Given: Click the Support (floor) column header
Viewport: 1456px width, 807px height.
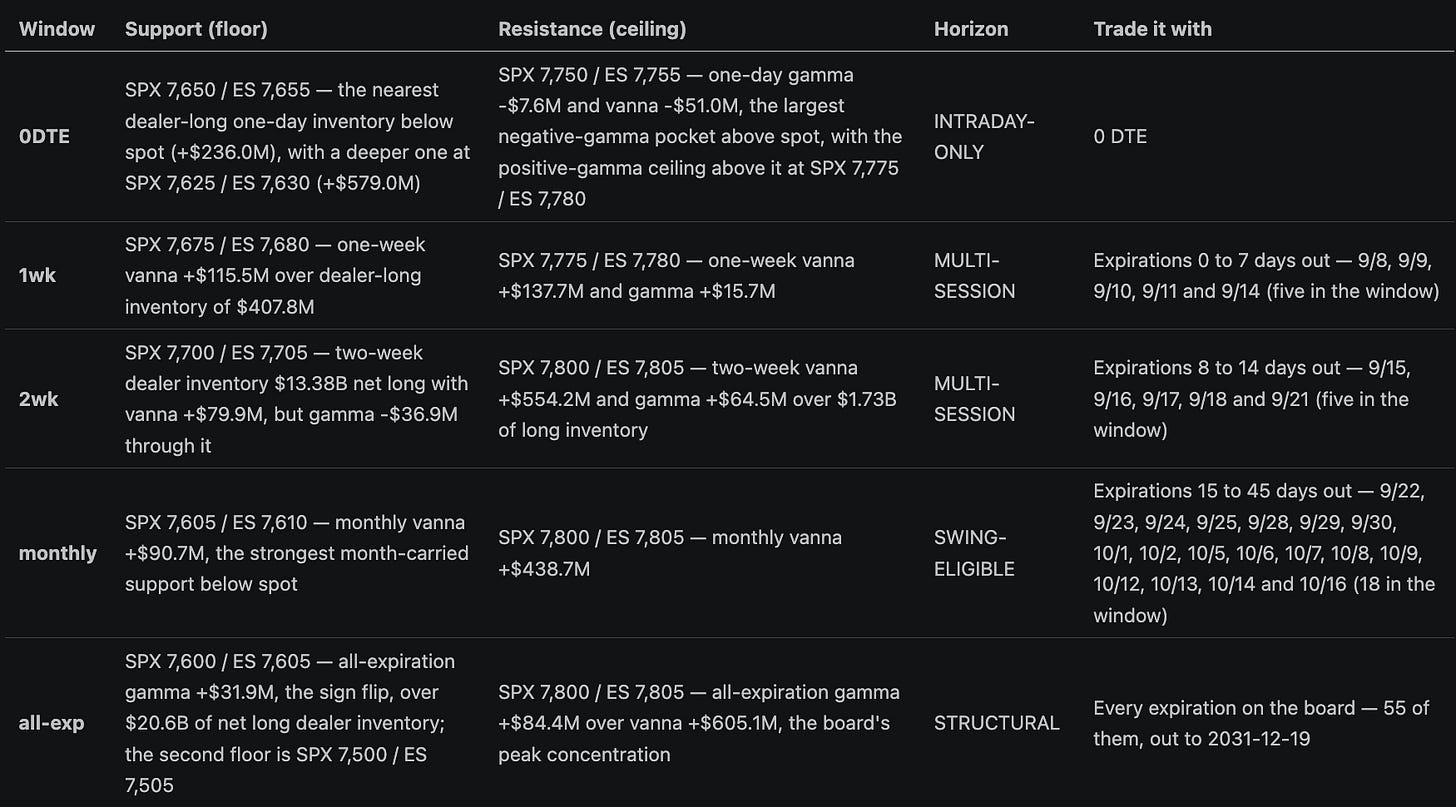Looking at the screenshot, I should pyautogui.click(x=196, y=29).
